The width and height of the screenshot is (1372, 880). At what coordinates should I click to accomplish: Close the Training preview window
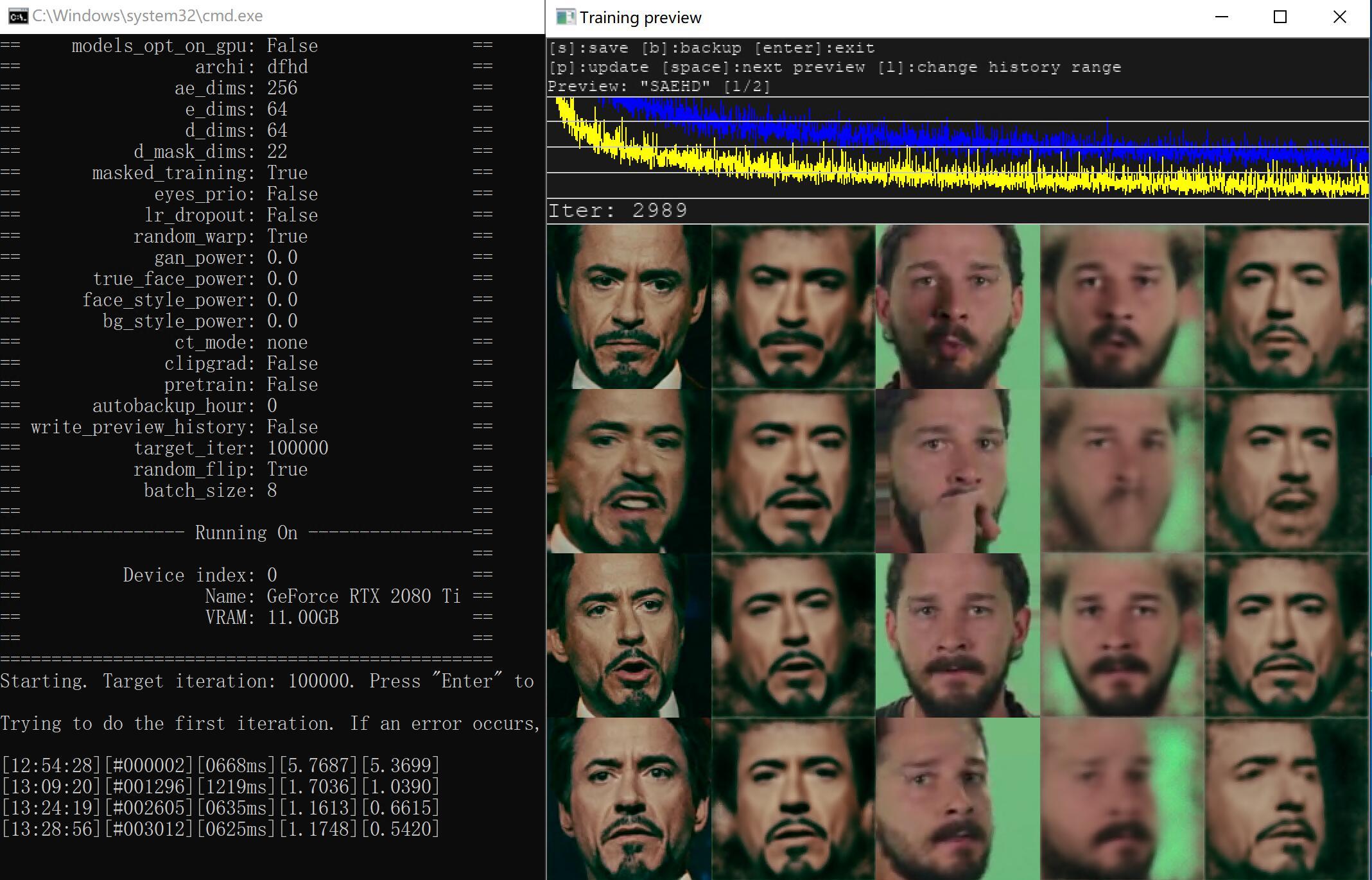click(1339, 17)
